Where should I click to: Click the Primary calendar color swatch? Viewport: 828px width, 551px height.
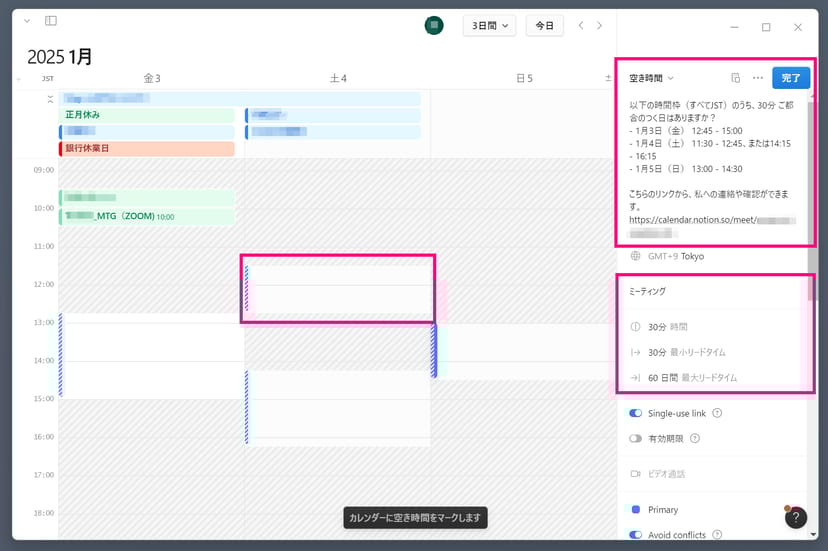point(635,510)
